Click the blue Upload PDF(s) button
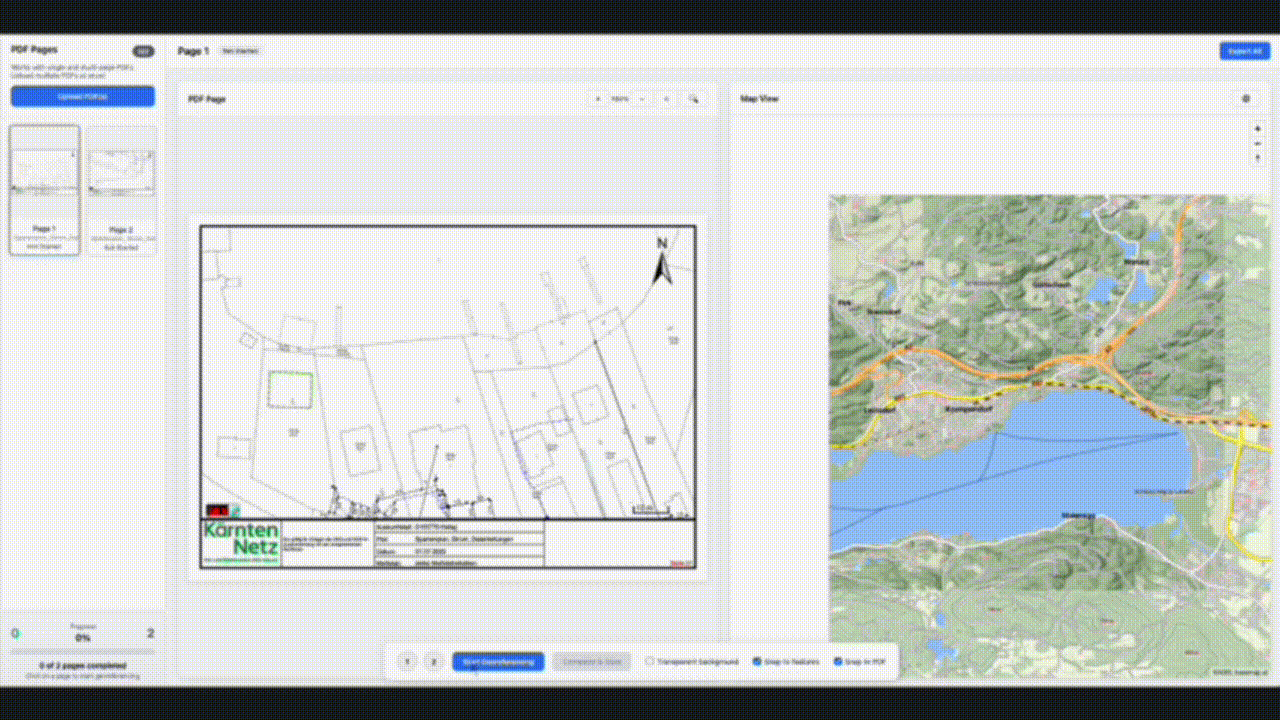The width and height of the screenshot is (1280, 720). 83,96
